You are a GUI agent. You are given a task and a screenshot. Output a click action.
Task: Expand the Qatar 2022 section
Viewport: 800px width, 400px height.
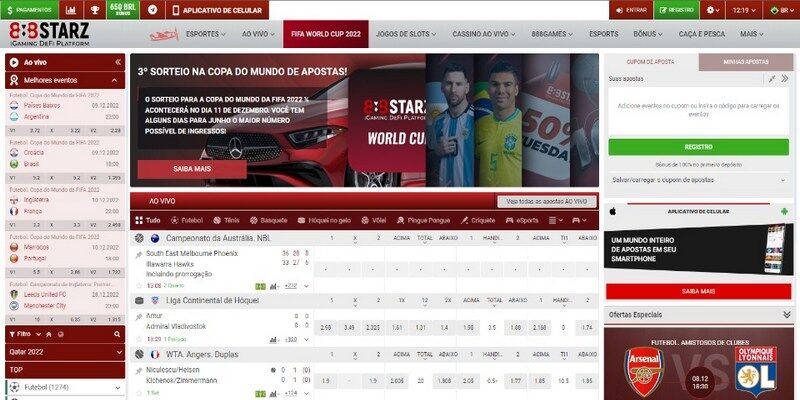click(65, 352)
